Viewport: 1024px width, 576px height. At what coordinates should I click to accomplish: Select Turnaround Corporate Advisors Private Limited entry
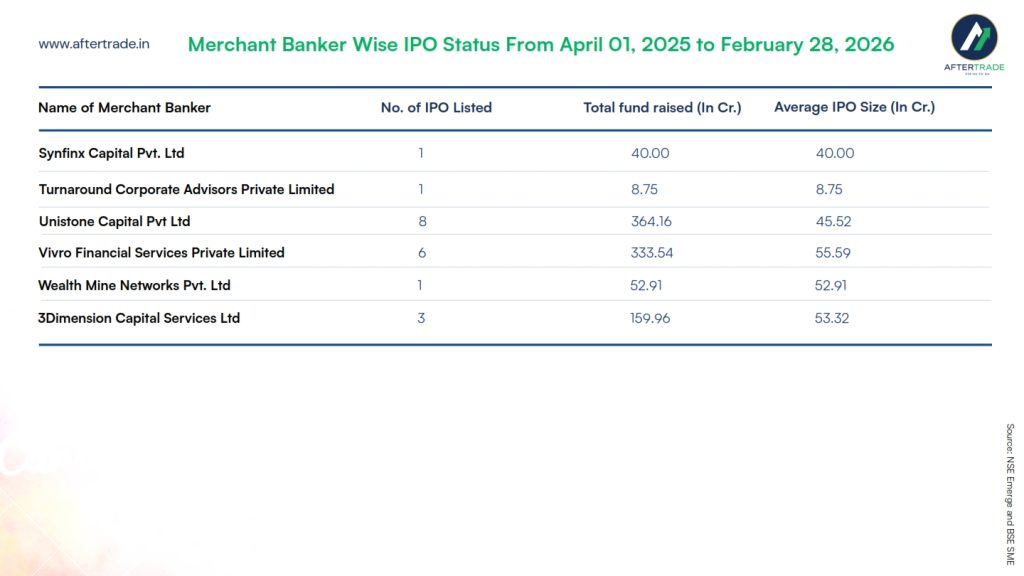[186, 189]
